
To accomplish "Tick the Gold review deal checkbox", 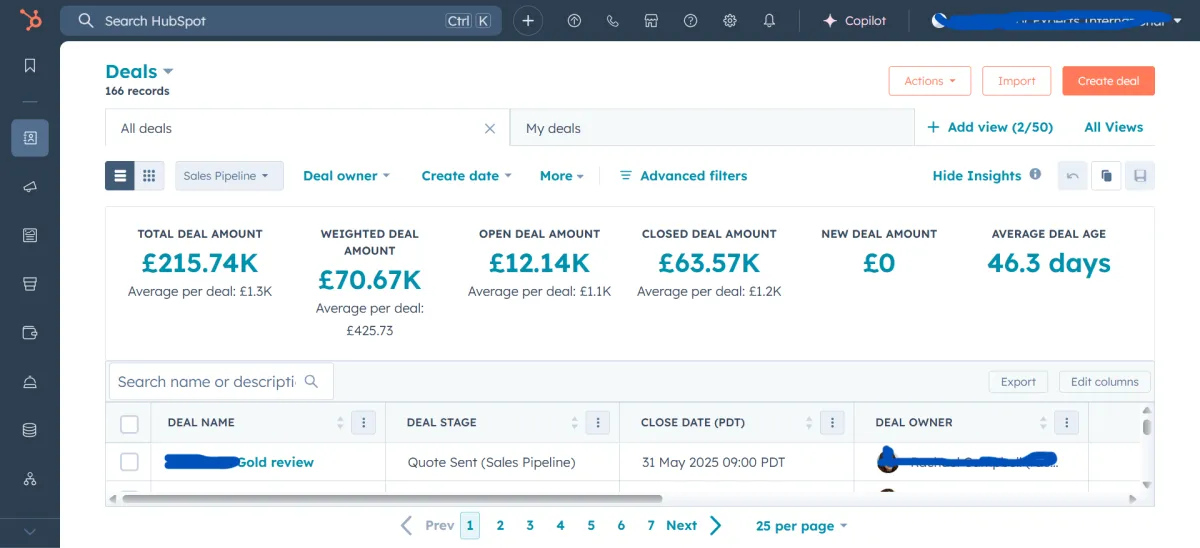I will pyautogui.click(x=129, y=462).
